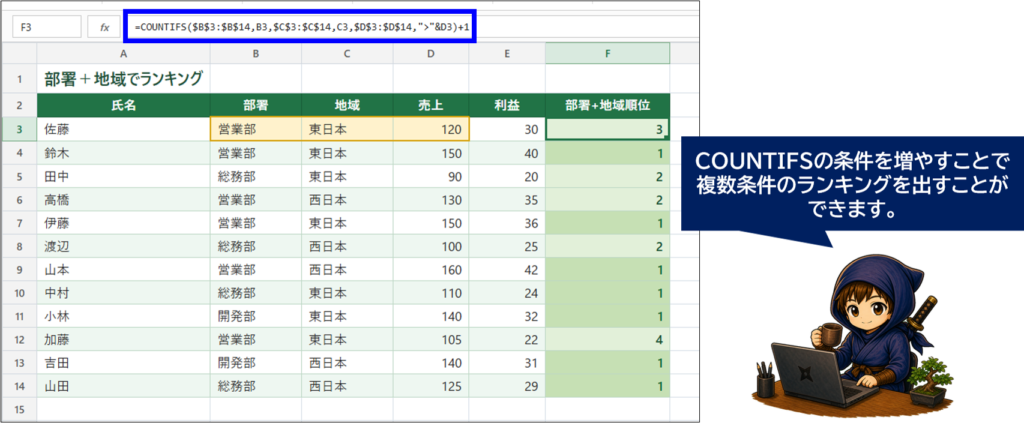Click 東日本 in 佐藤's row
This screenshot has height=423, width=1024.
click(x=347, y=129)
